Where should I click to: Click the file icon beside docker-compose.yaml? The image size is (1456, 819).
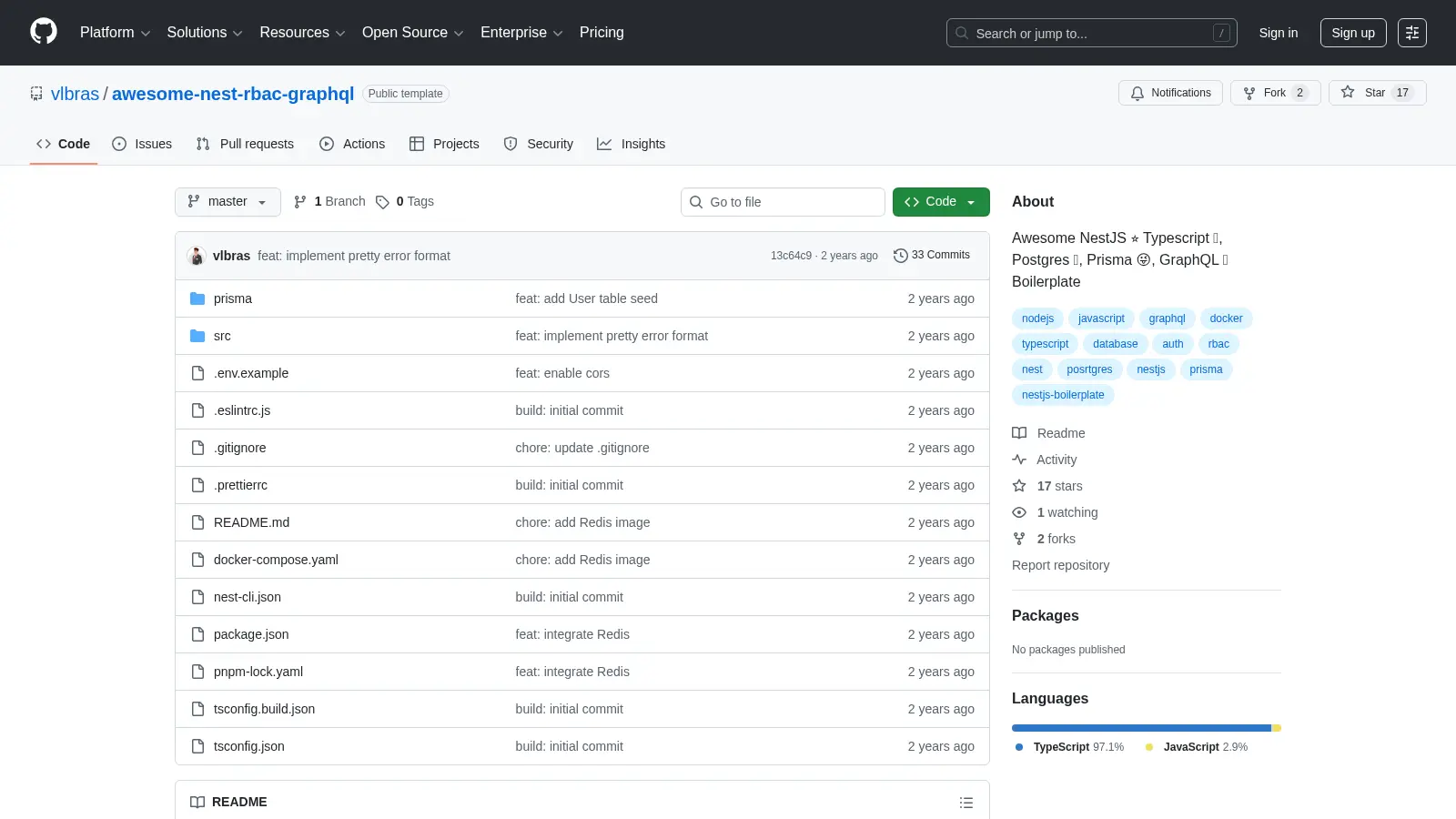tap(197, 560)
